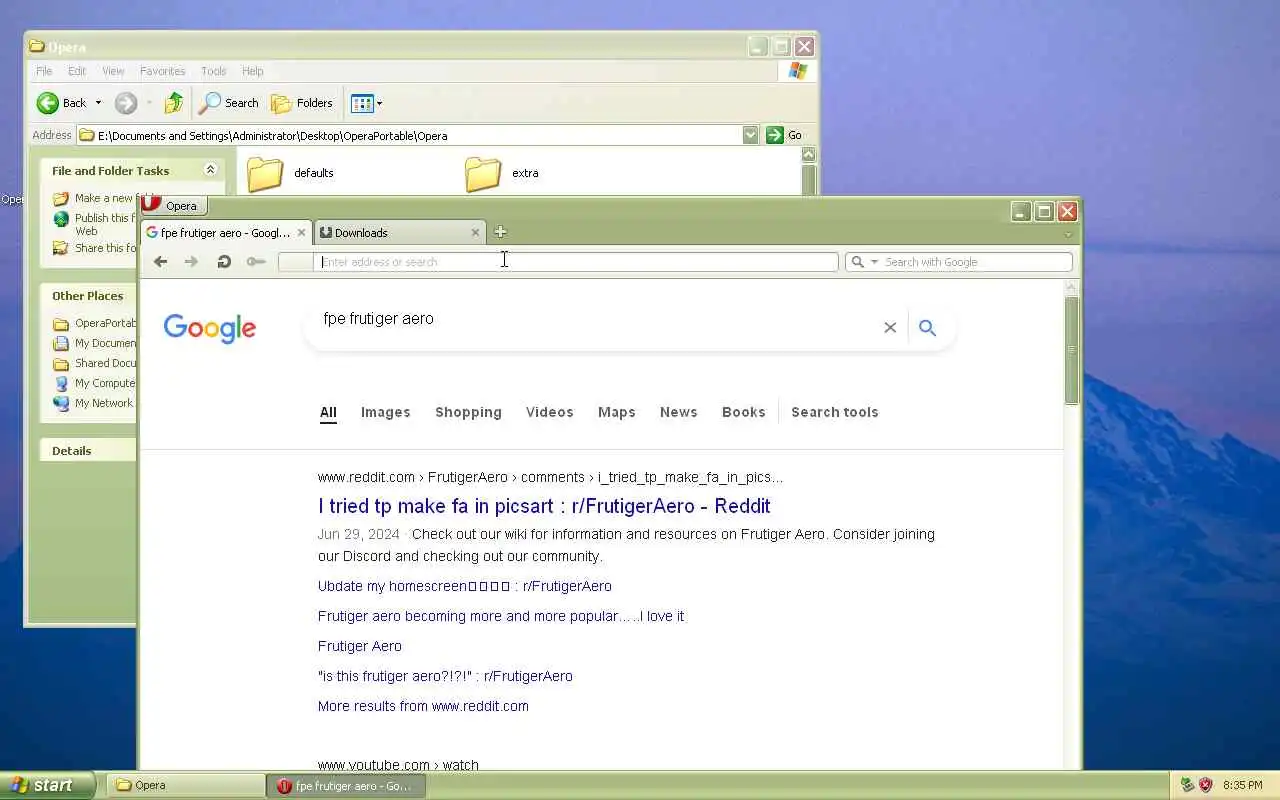This screenshot has height=800, width=1280.
Task: Click Explorer's Forward button
Action: [125, 103]
